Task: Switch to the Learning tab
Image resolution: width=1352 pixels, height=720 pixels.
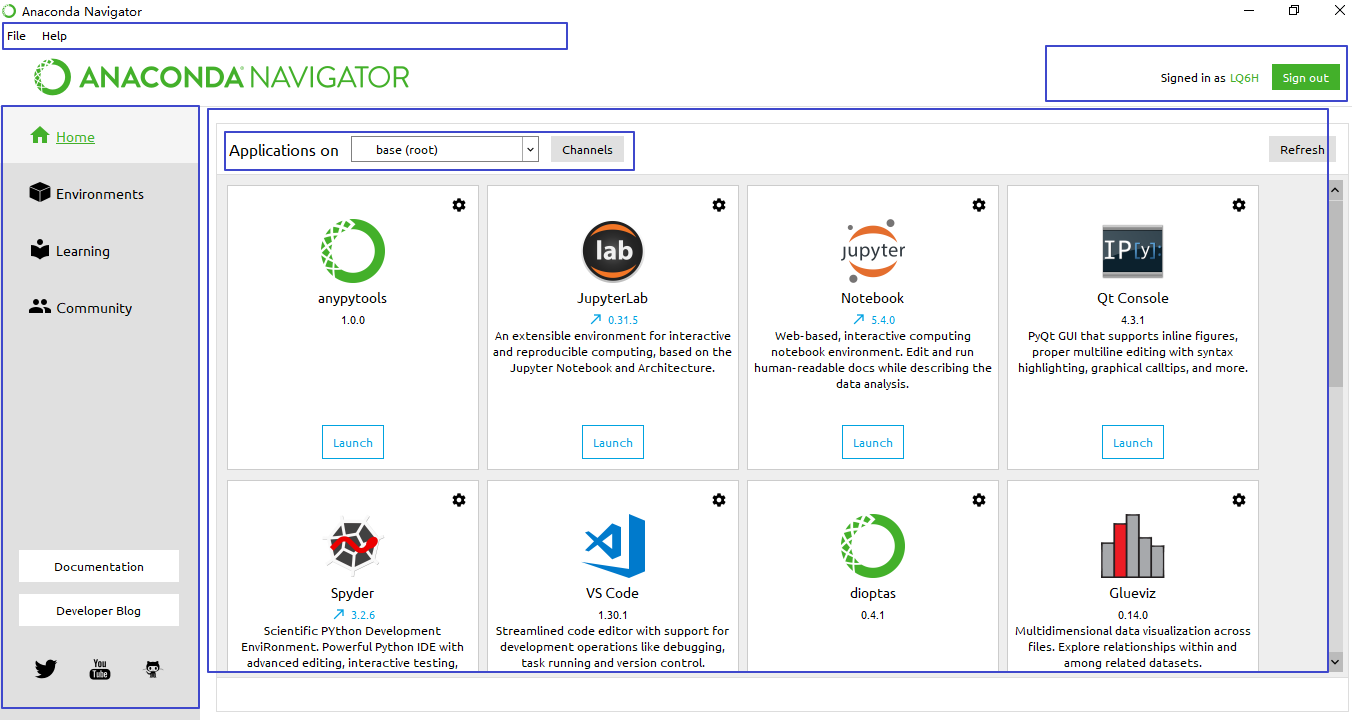Action: 100,251
